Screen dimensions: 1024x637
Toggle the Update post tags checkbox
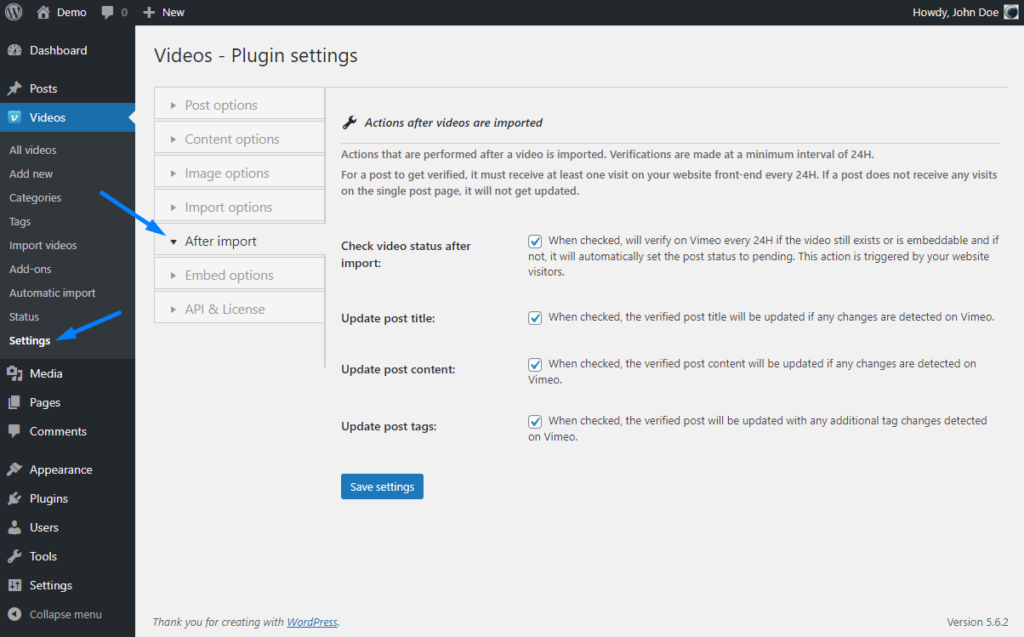535,421
